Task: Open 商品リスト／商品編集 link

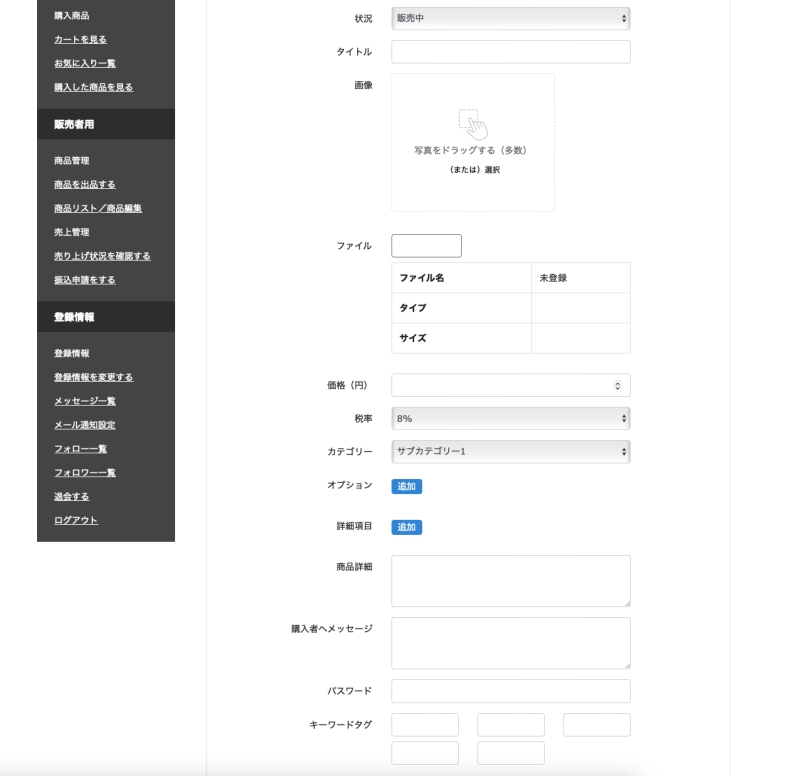Action: (x=98, y=208)
